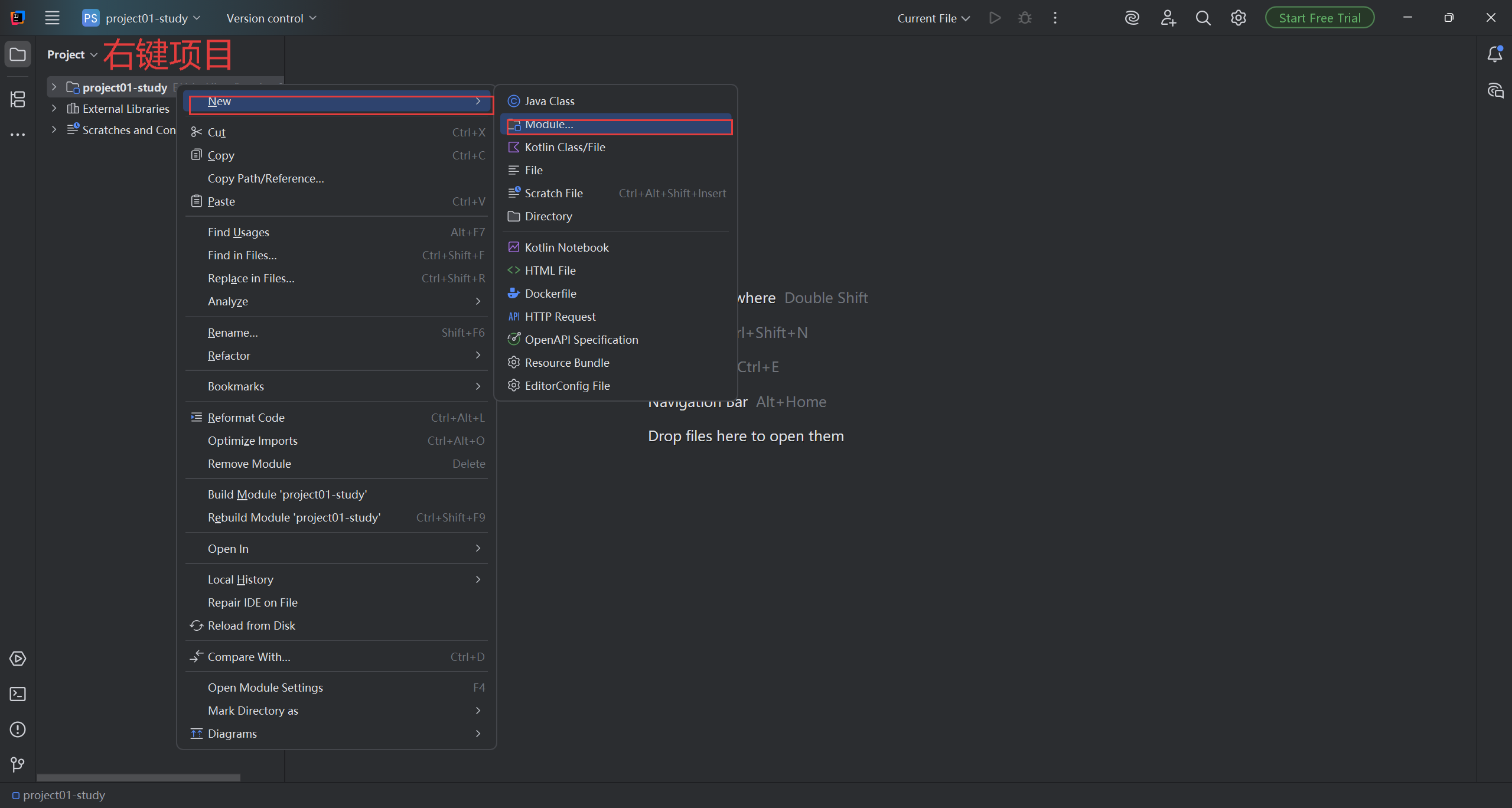Expand the External Libraries node

click(x=54, y=109)
